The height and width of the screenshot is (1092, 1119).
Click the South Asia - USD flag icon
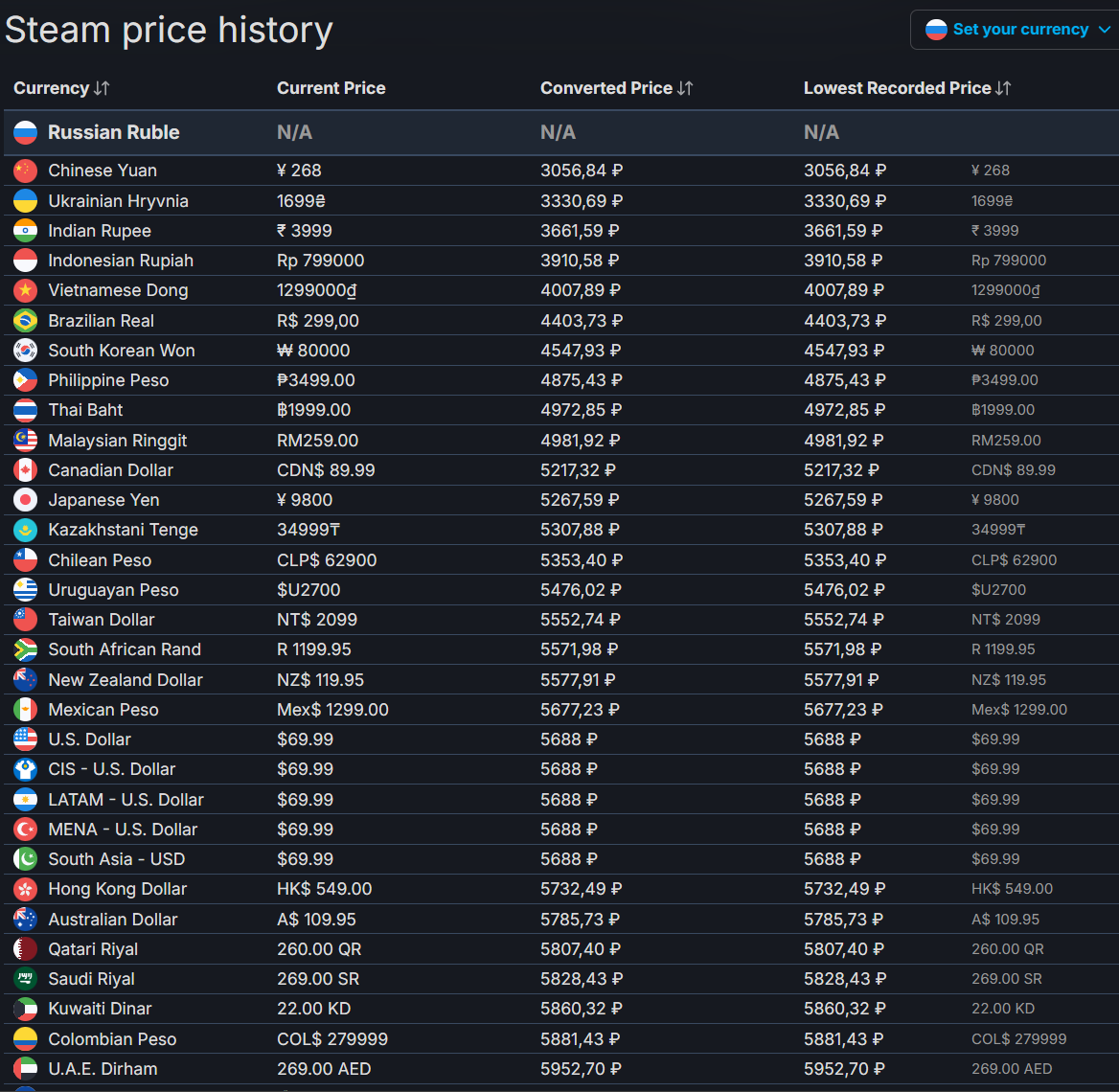pos(26,858)
